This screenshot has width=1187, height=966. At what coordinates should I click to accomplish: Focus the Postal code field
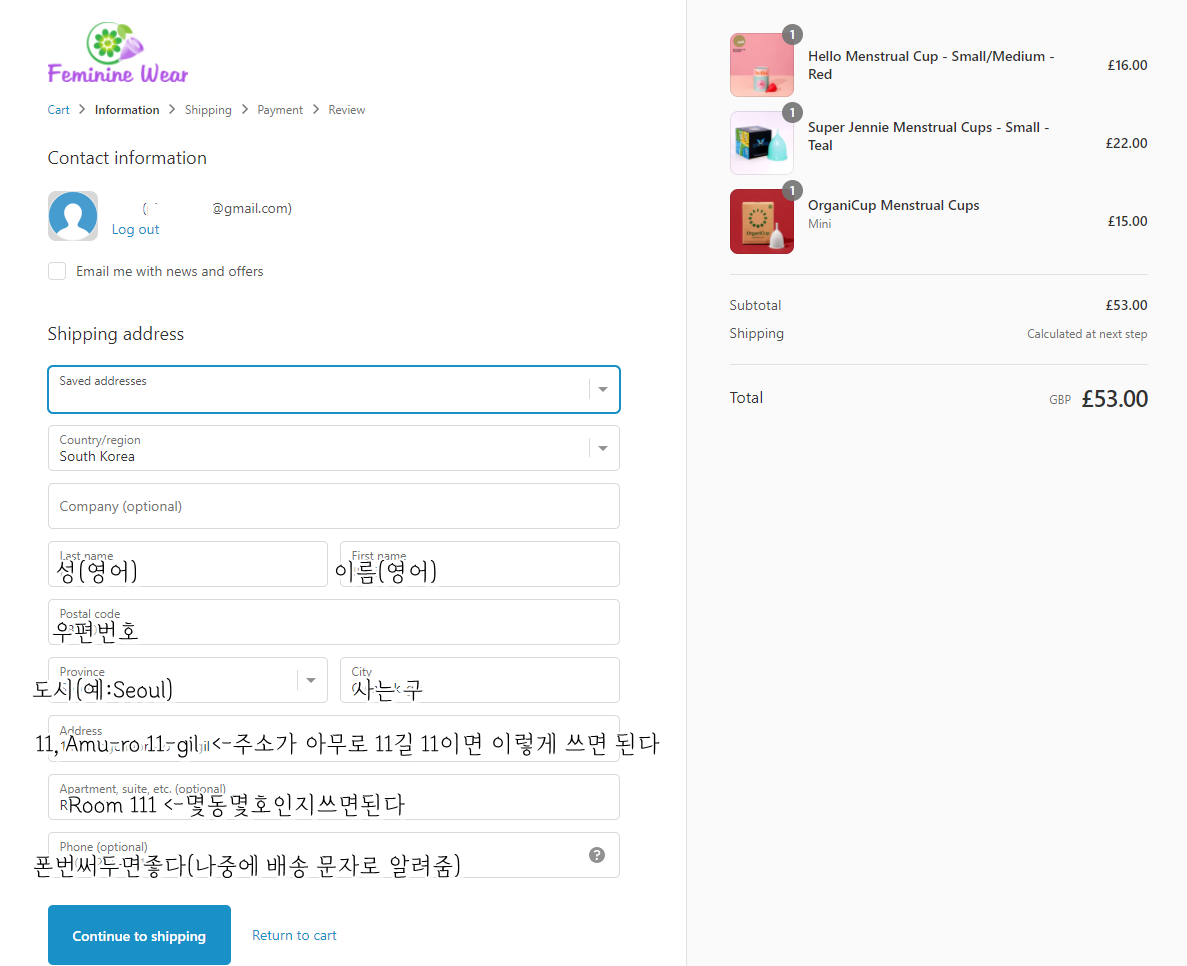334,622
